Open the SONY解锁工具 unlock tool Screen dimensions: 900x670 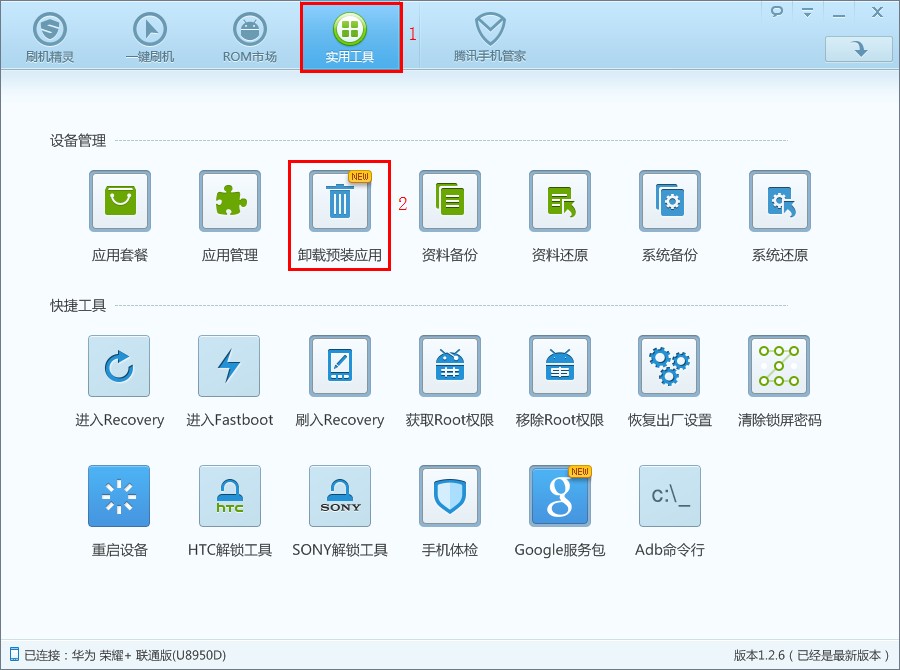click(340, 496)
